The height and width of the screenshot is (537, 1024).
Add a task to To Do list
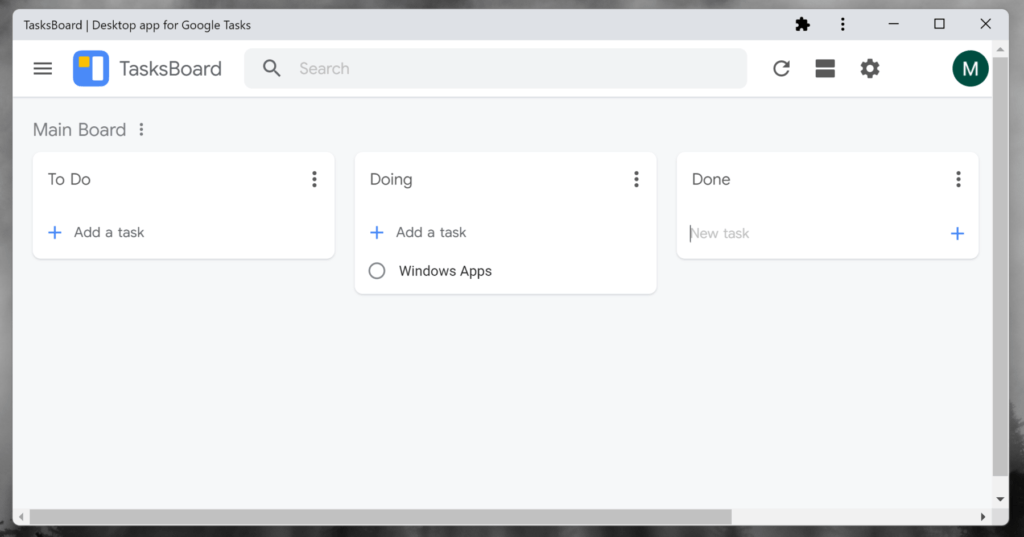pos(96,233)
